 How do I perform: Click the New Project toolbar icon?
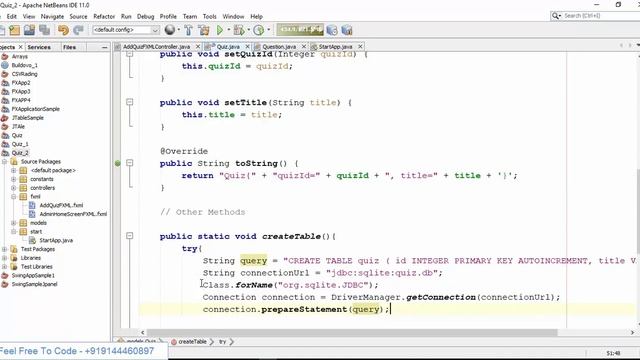(15, 30)
